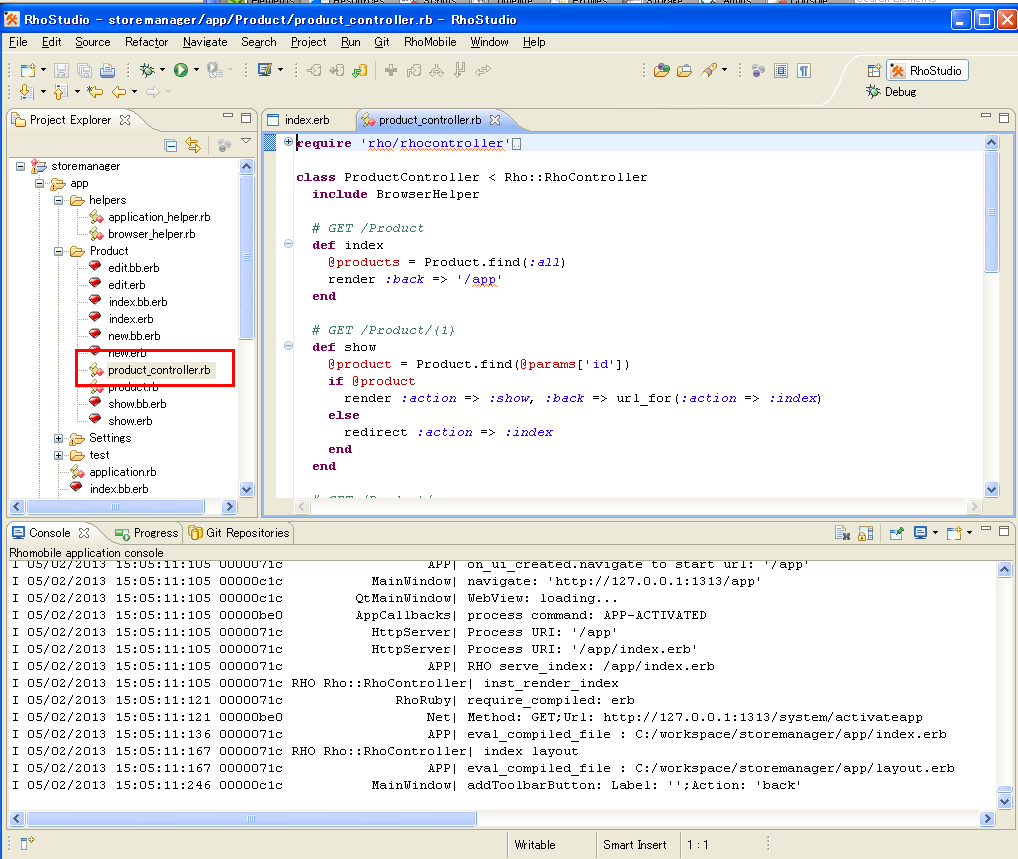Open Project Explorer view menu triangle
The height and width of the screenshot is (859, 1018).
pyautogui.click(x=246, y=140)
